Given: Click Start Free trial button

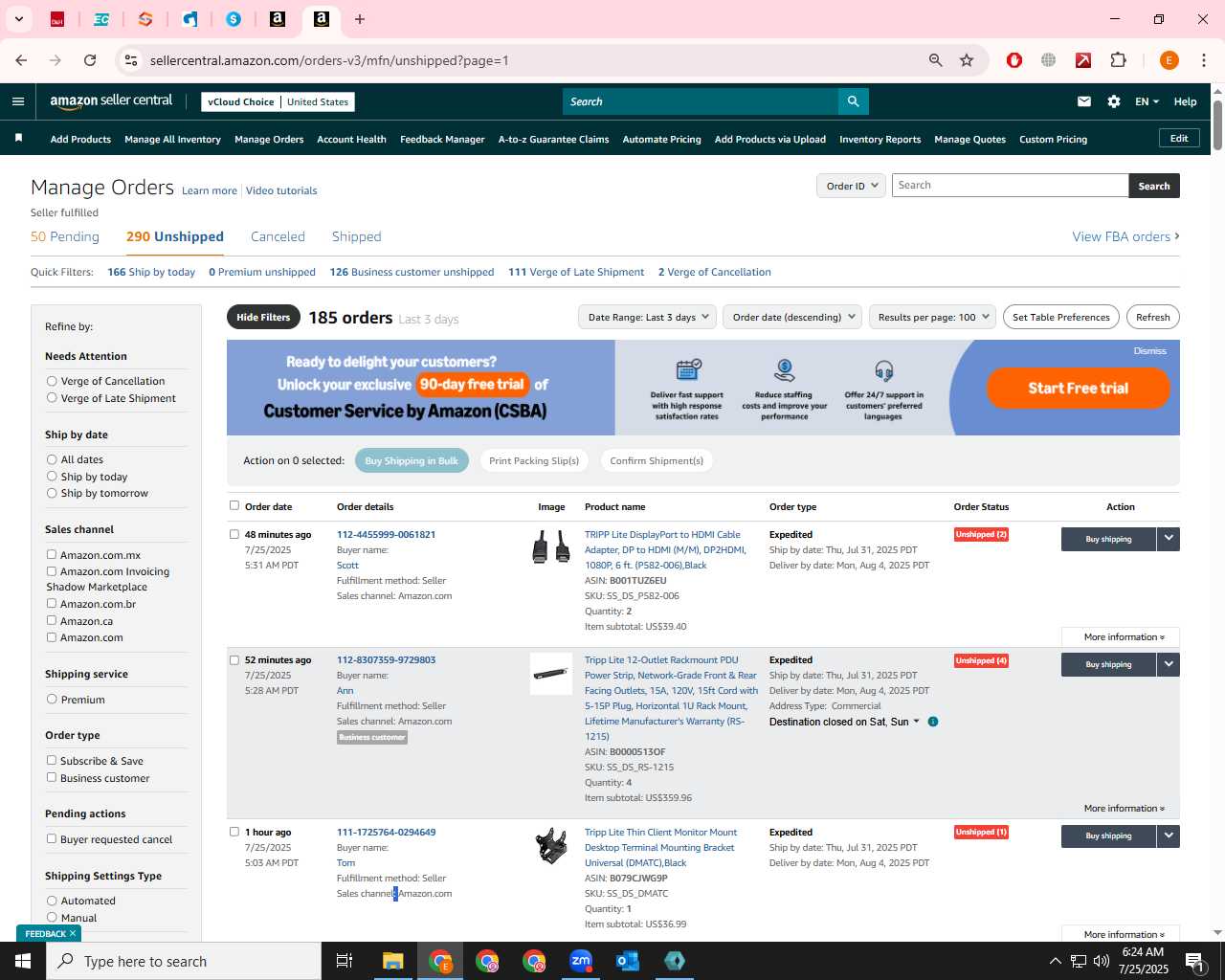Looking at the screenshot, I should click(1078, 388).
